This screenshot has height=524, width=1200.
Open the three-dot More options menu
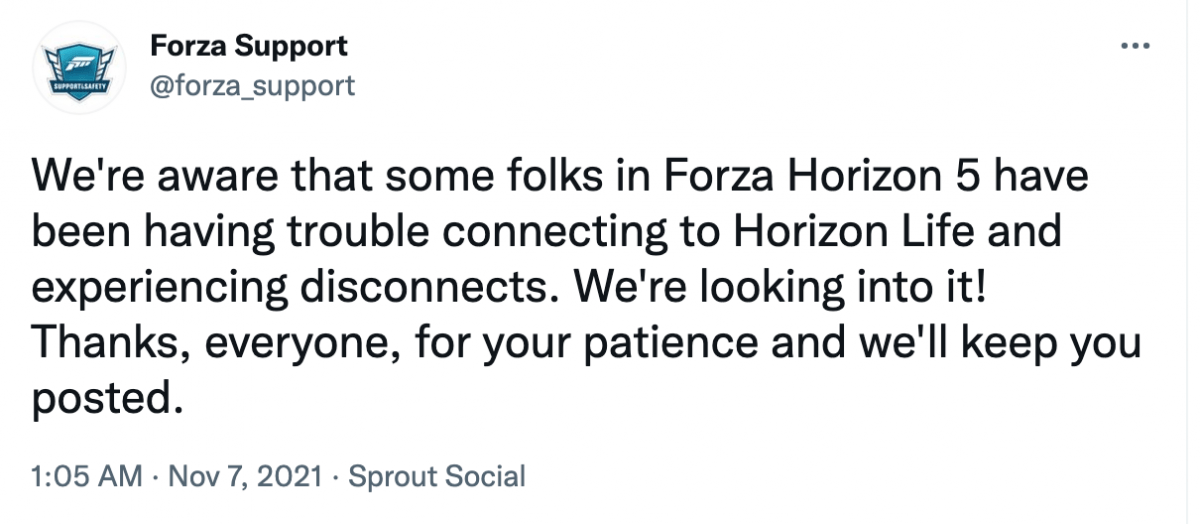point(1136,47)
